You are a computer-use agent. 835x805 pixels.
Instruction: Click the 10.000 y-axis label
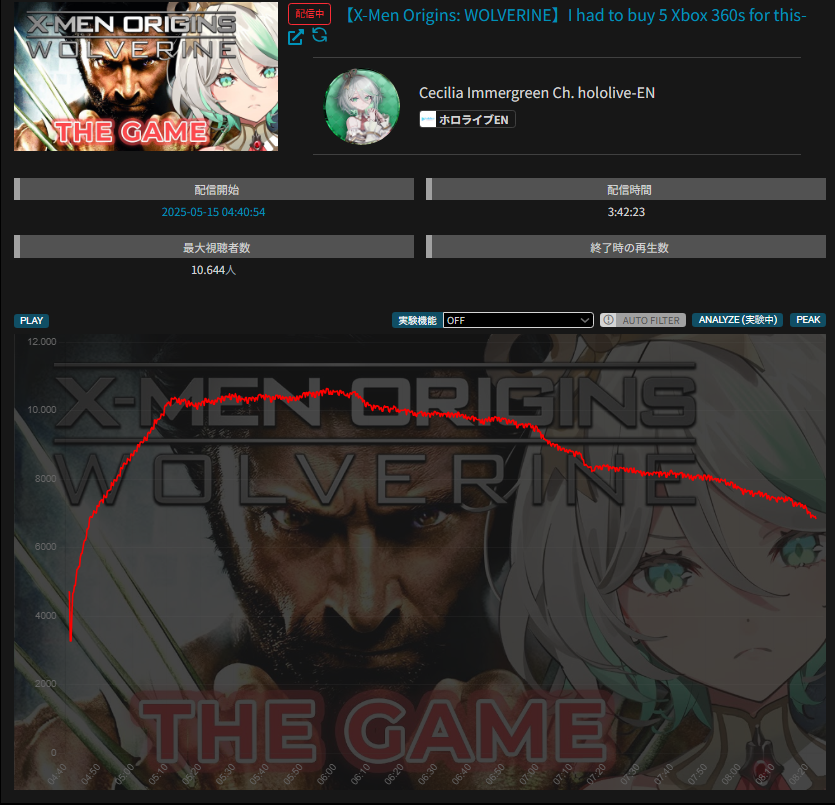click(x=42, y=409)
